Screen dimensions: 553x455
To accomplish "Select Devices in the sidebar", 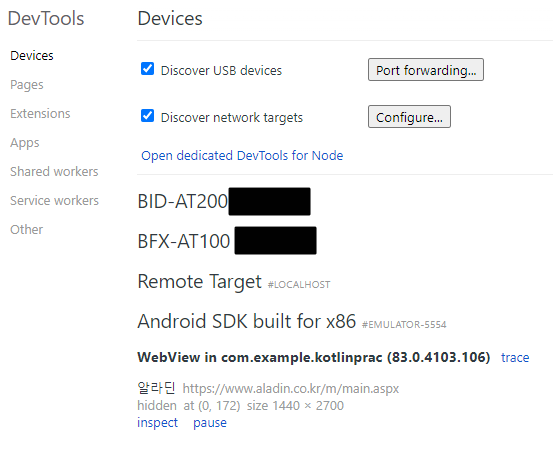I will (32, 56).
